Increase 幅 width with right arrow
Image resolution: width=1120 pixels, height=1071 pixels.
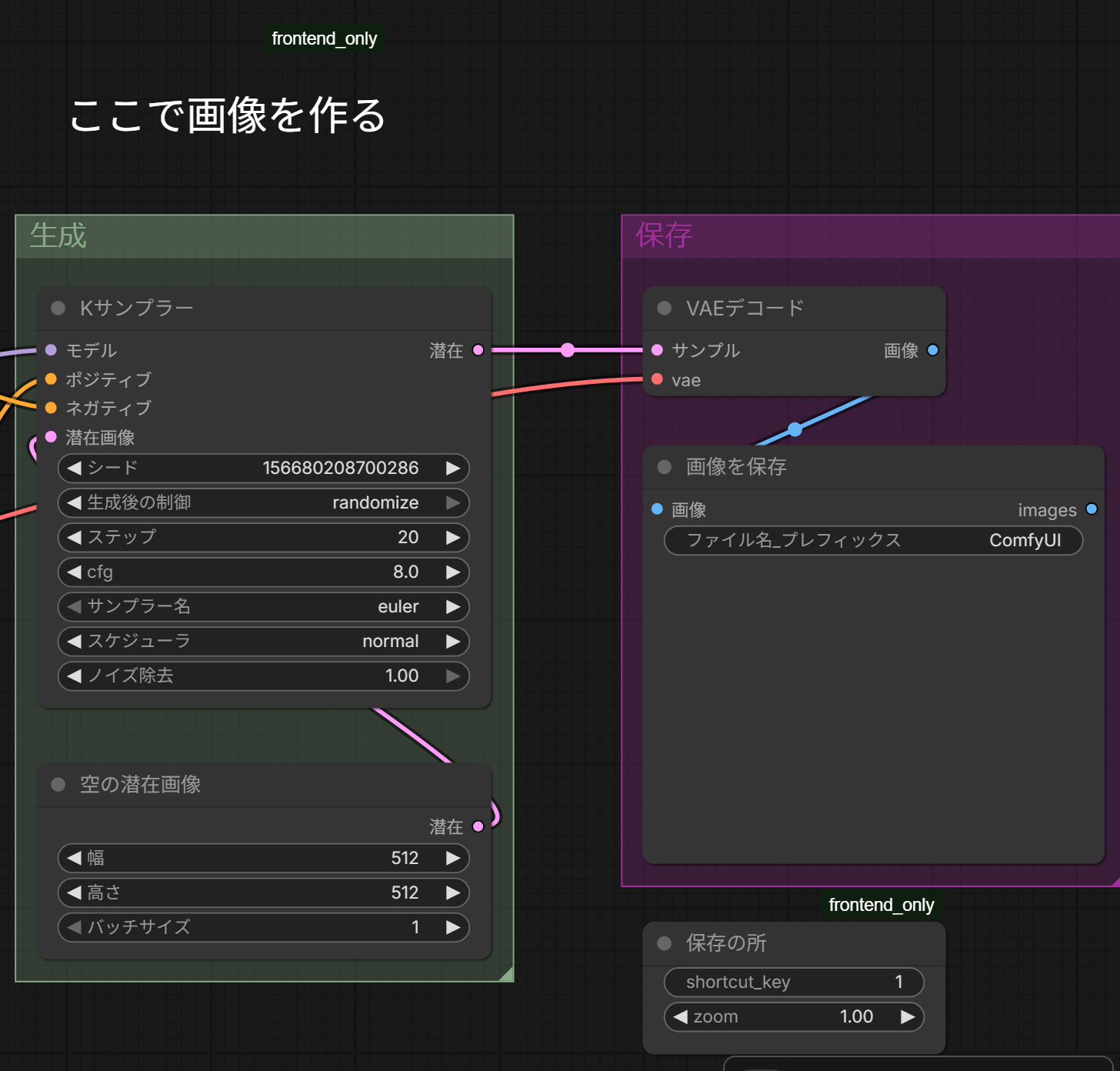tap(453, 859)
